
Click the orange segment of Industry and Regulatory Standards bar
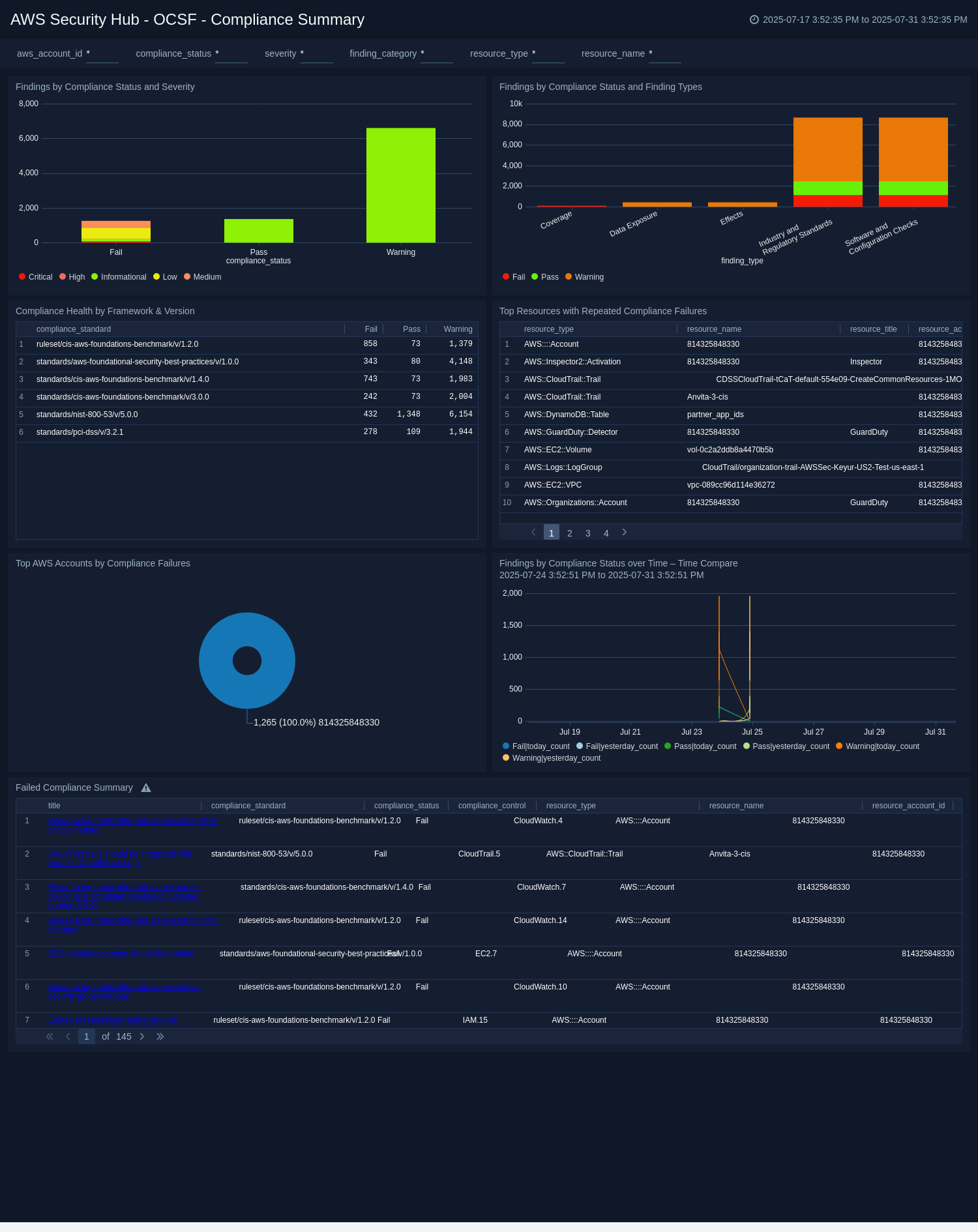pos(828,149)
